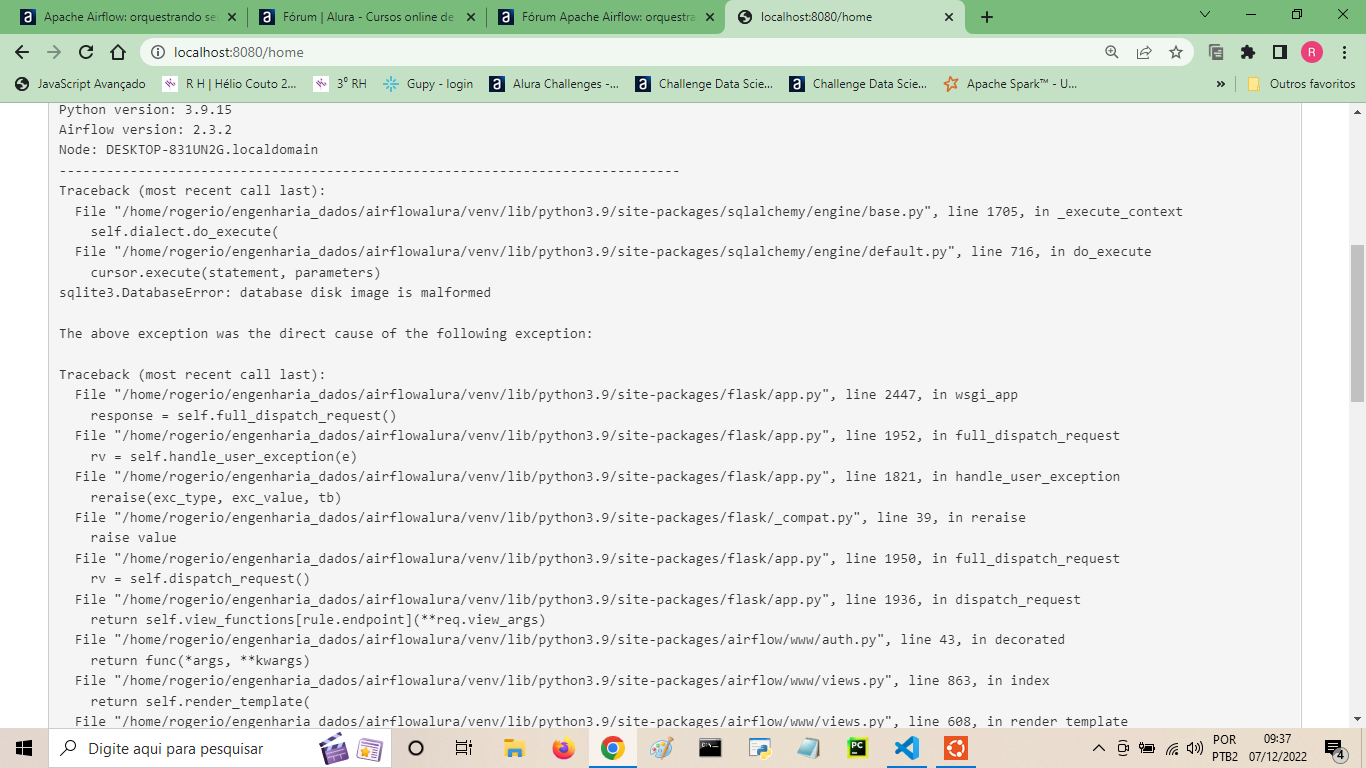Screen dimensions: 1366x768
Task: Close the 'Fórum | Alura' tab
Action: click(471, 17)
